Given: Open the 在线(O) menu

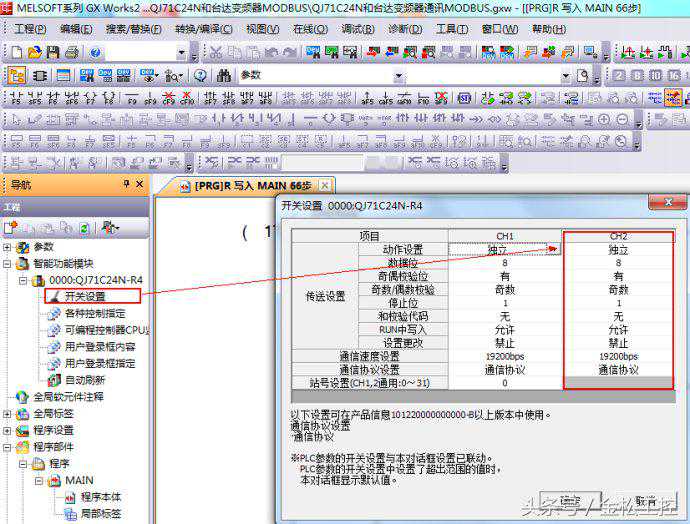Looking at the screenshot, I should 309,29.
